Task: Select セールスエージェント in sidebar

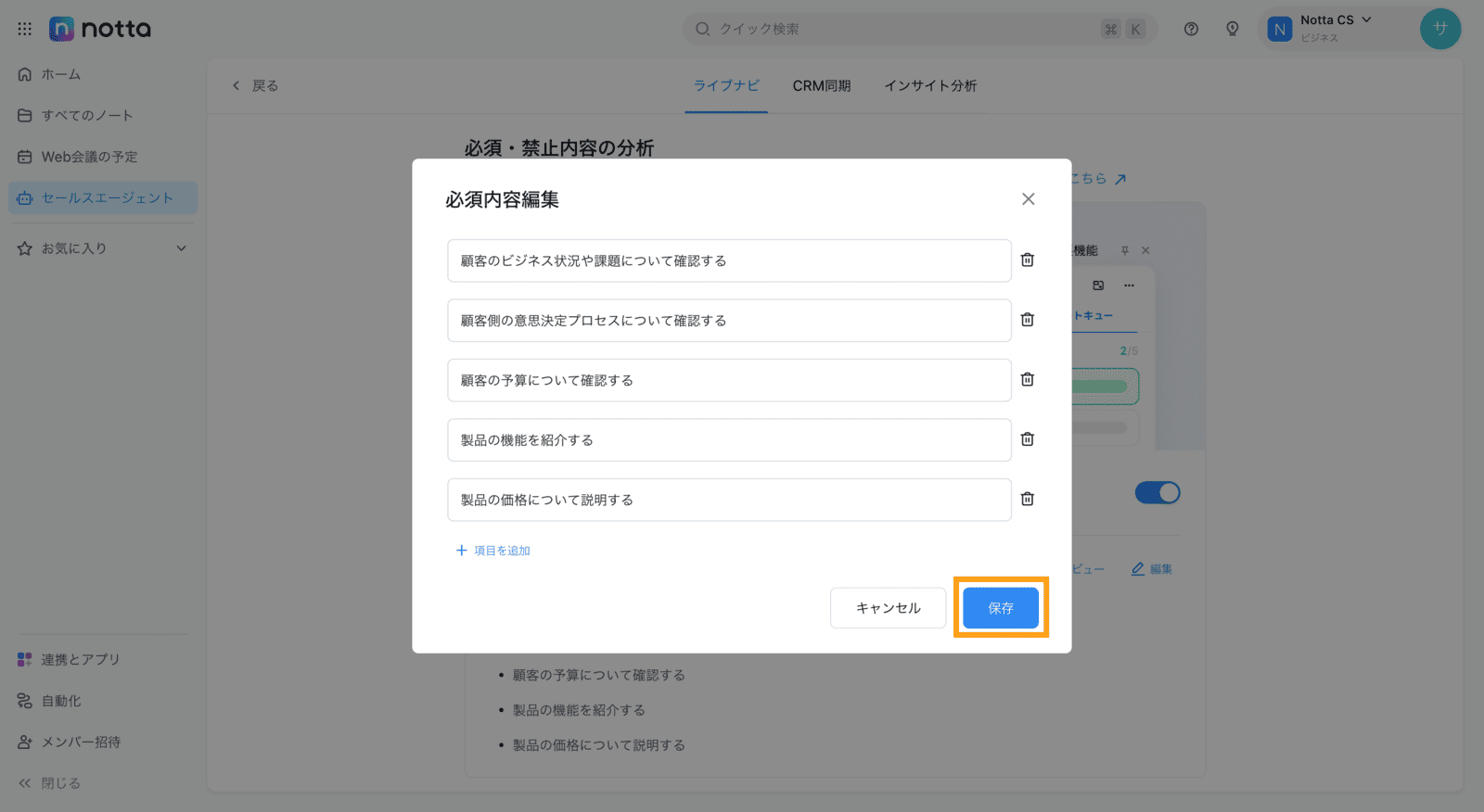Action: [x=103, y=197]
